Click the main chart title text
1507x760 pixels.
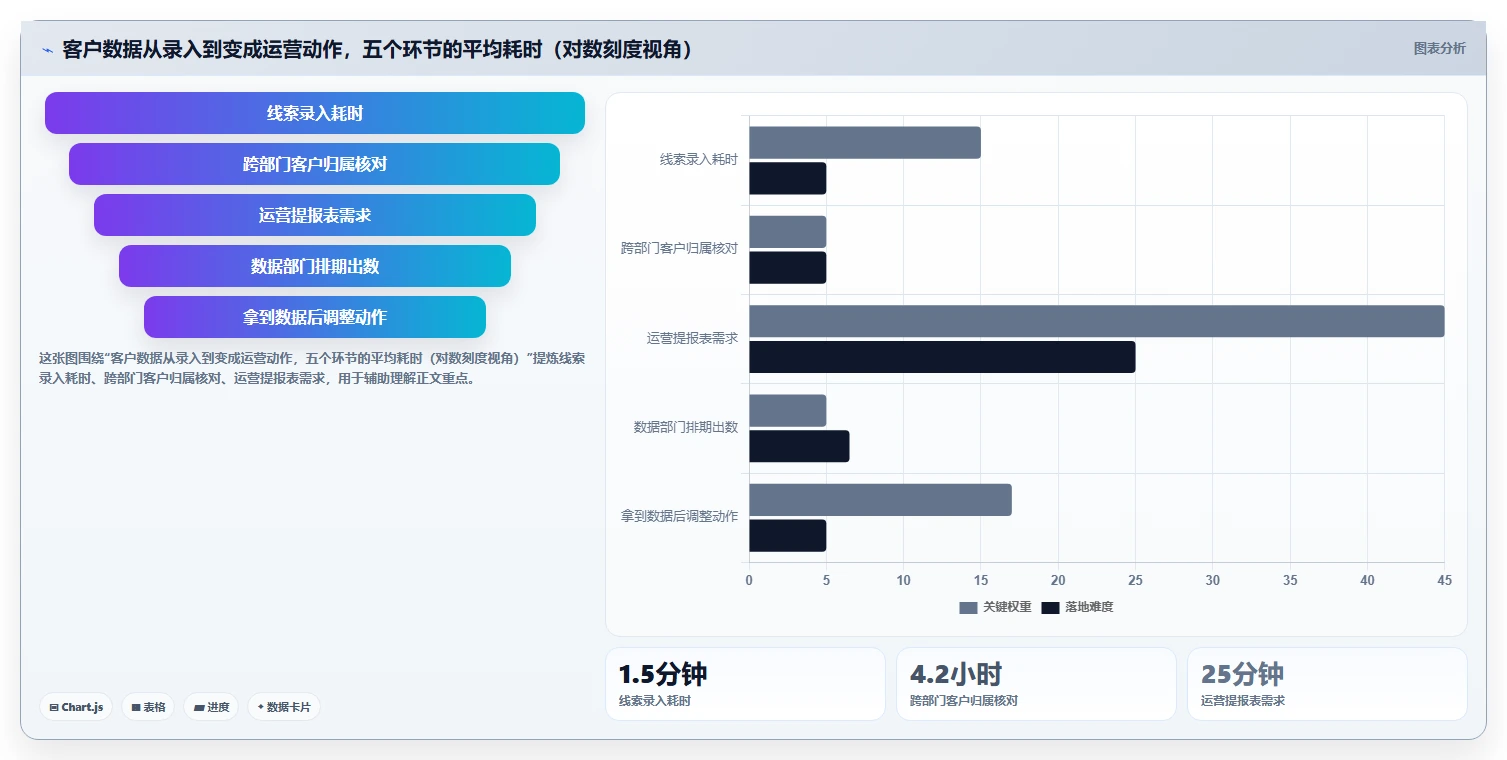(378, 49)
